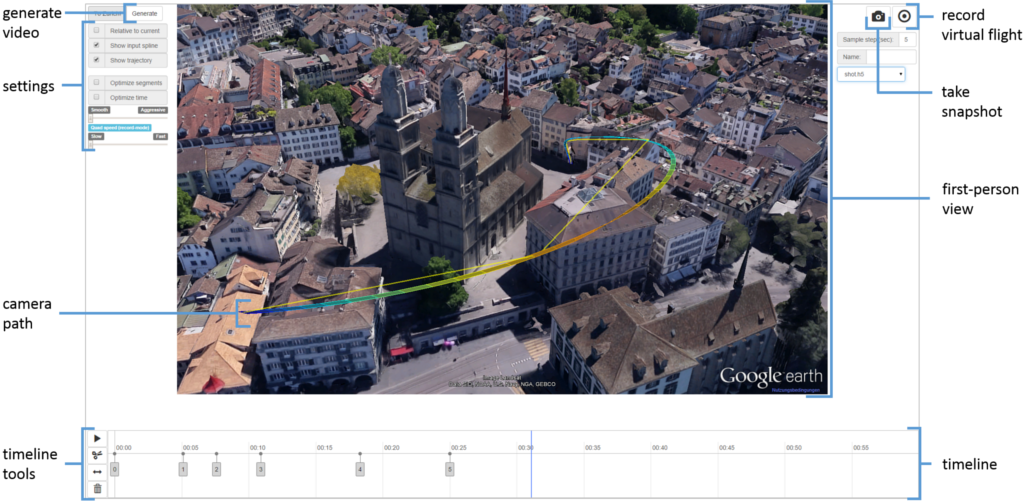The width and height of the screenshot is (1024, 501).
Task: Enable the Relative to current checkbox
Action: [96, 31]
